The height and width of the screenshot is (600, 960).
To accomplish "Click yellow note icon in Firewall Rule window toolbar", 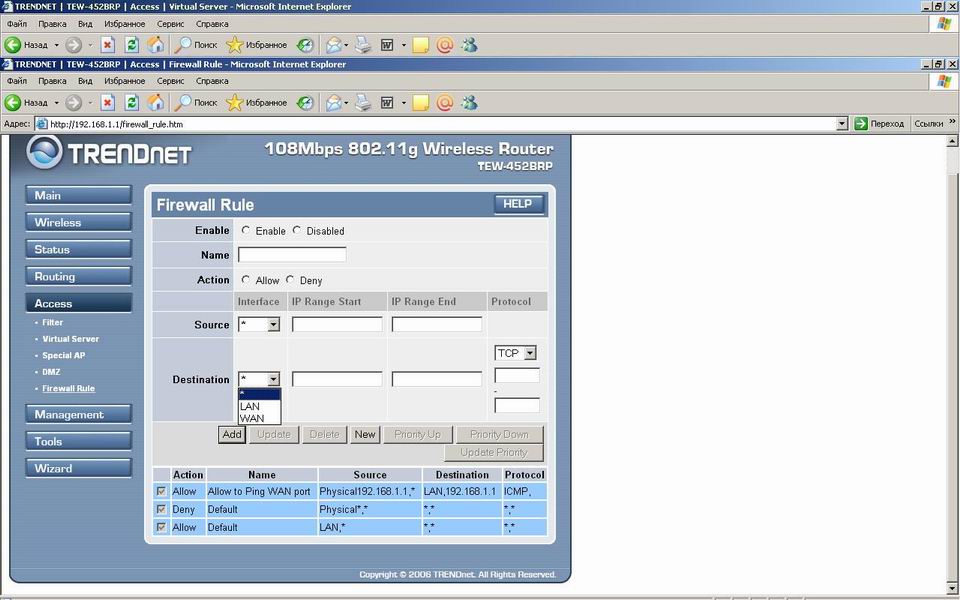I will [x=421, y=103].
